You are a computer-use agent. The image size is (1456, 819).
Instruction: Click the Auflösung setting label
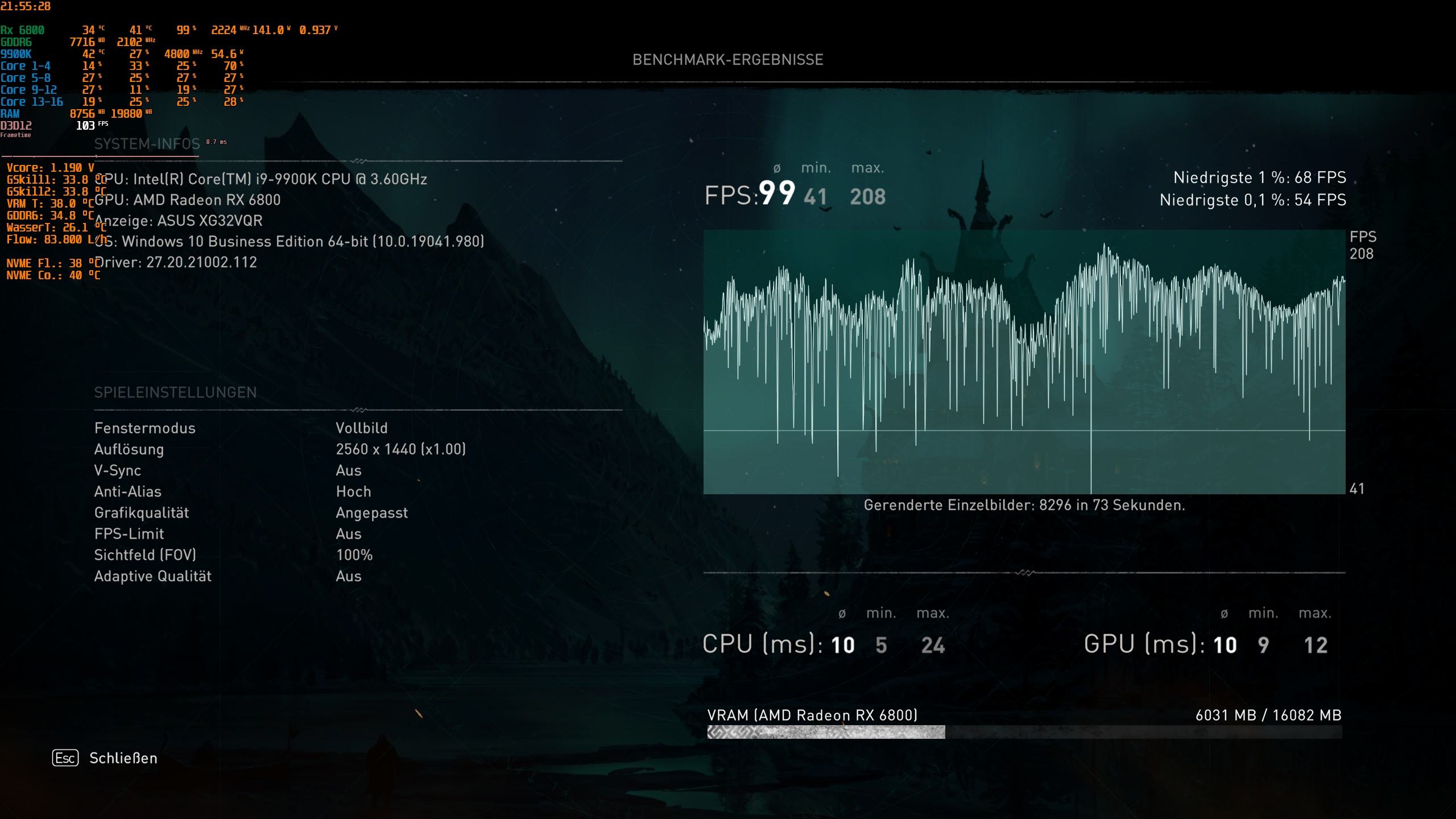(129, 449)
